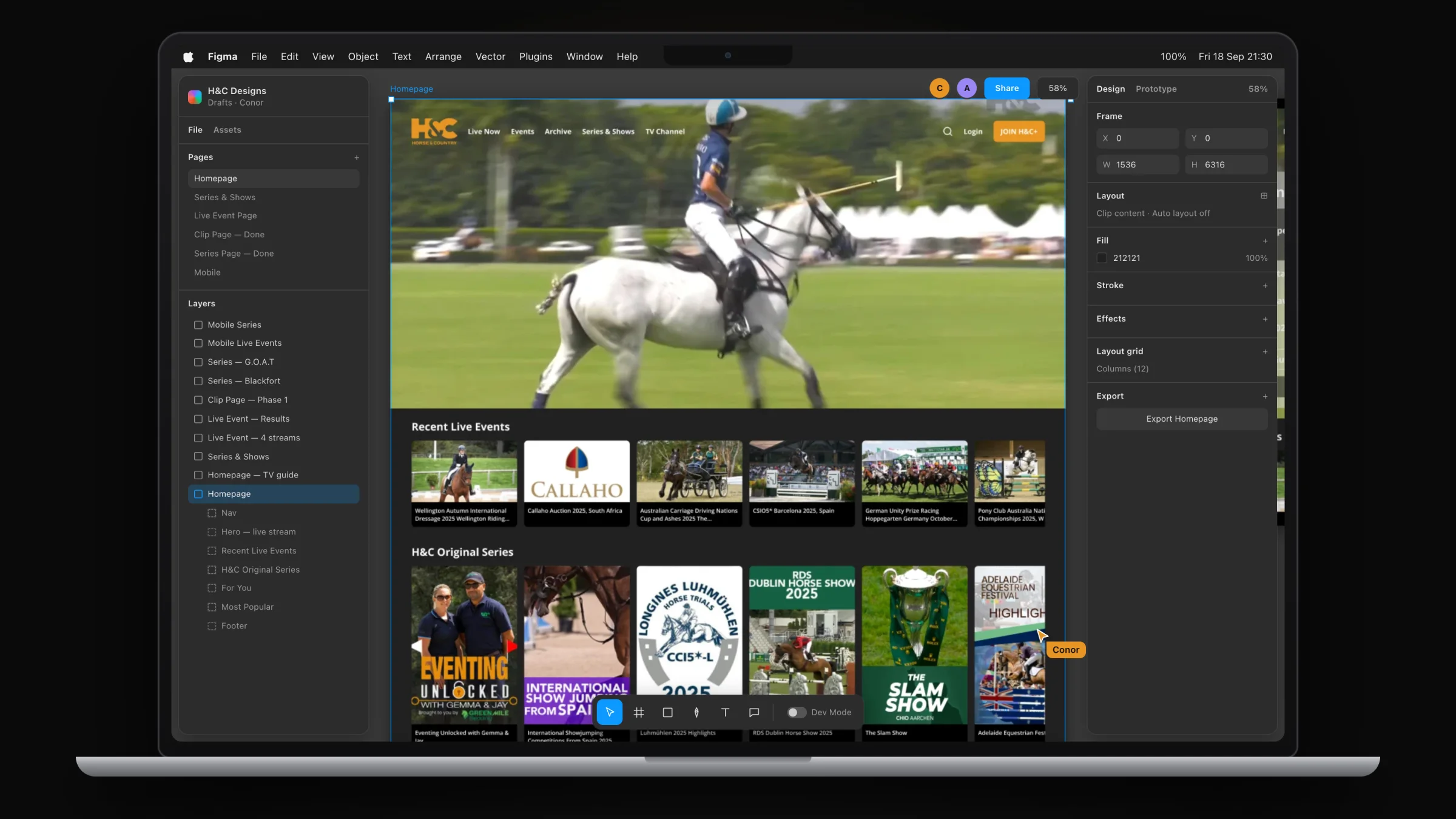Open the H&C Designs file name dropdown
The height and width of the screenshot is (819, 1456).
point(237,91)
